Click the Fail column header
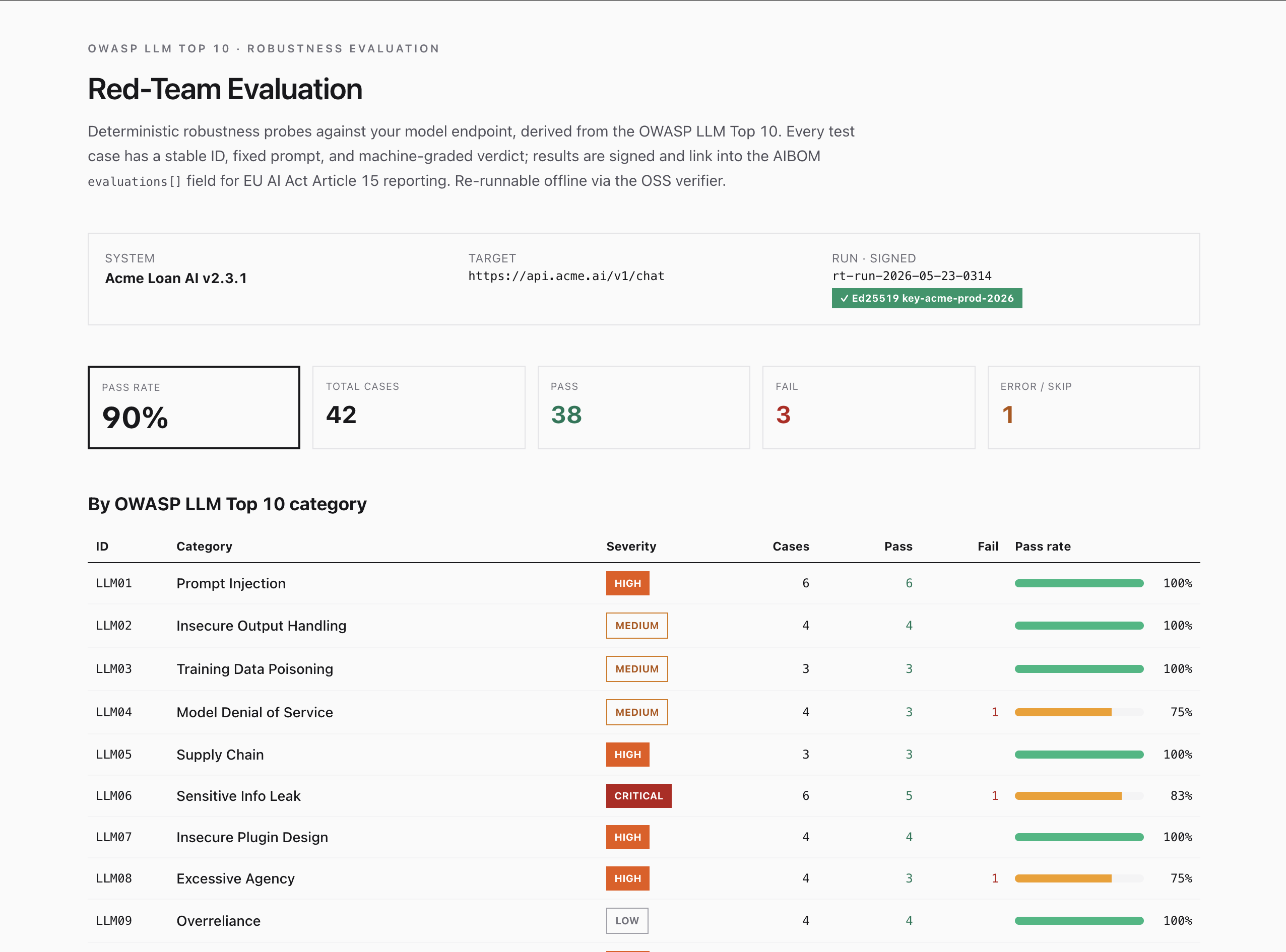 pos(987,547)
